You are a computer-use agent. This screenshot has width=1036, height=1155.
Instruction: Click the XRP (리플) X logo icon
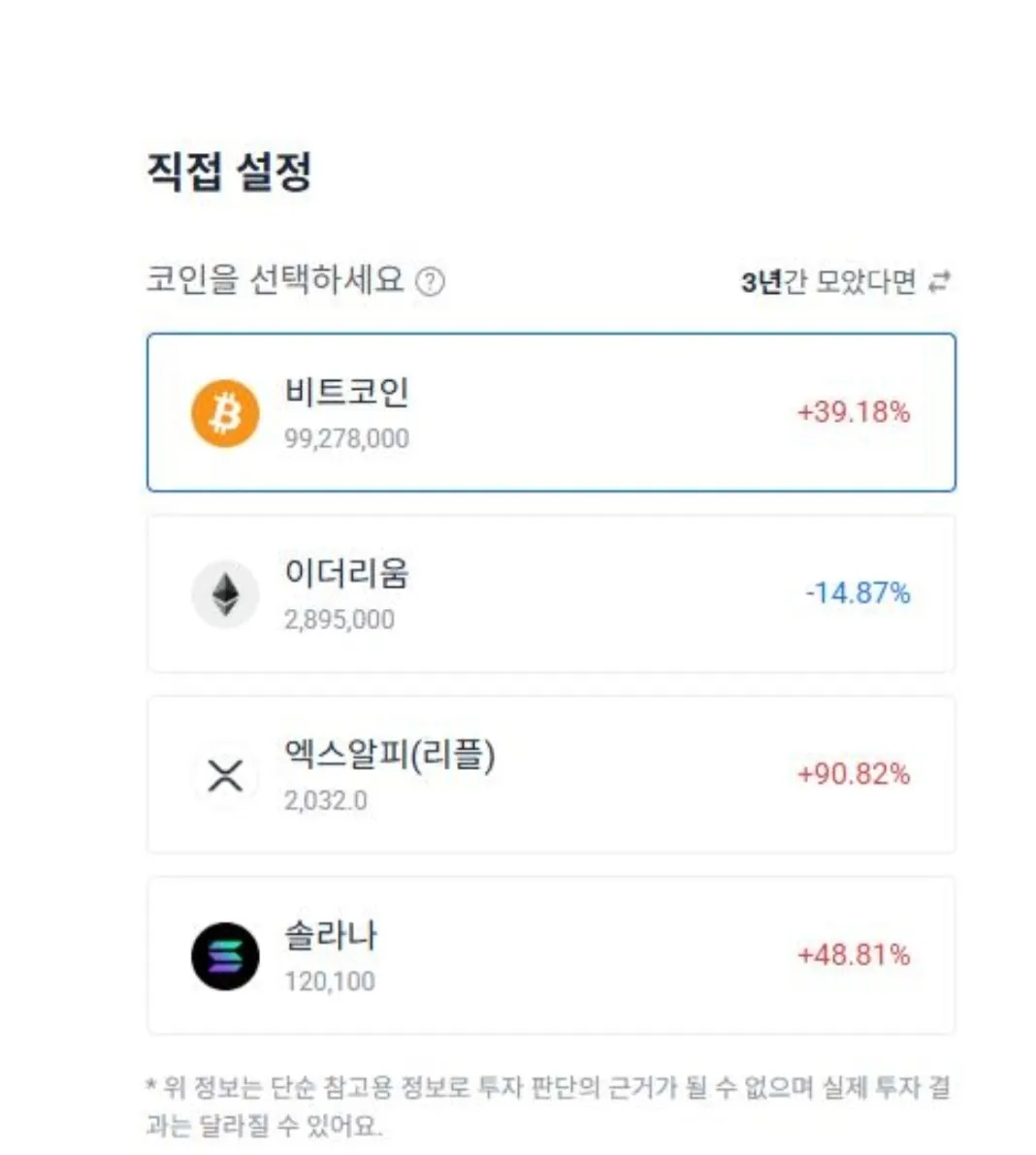coord(225,776)
